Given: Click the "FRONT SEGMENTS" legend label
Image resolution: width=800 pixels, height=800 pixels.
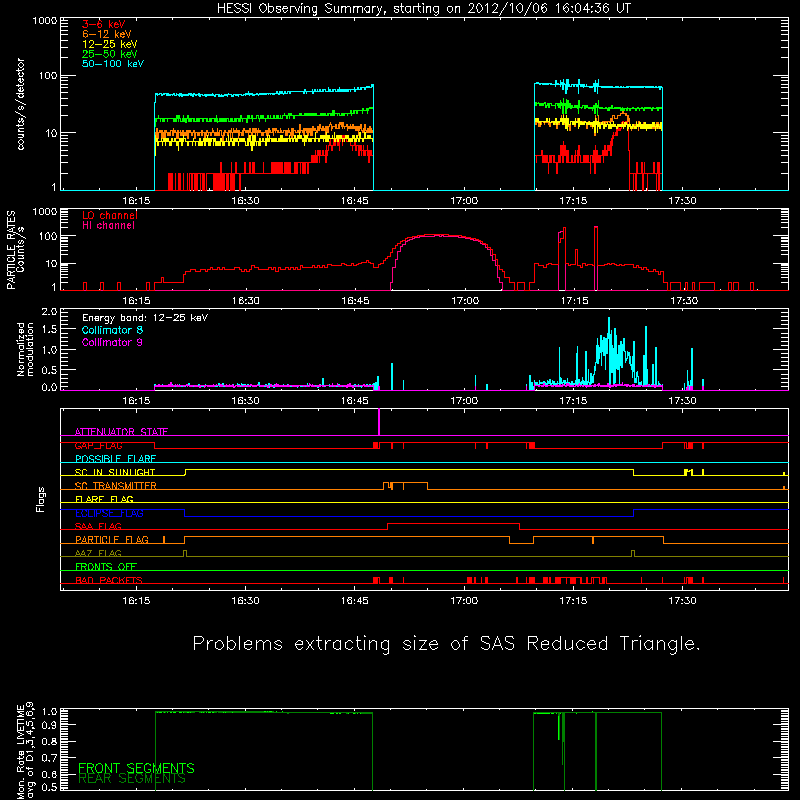Looking at the screenshot, I should point(136,768).
